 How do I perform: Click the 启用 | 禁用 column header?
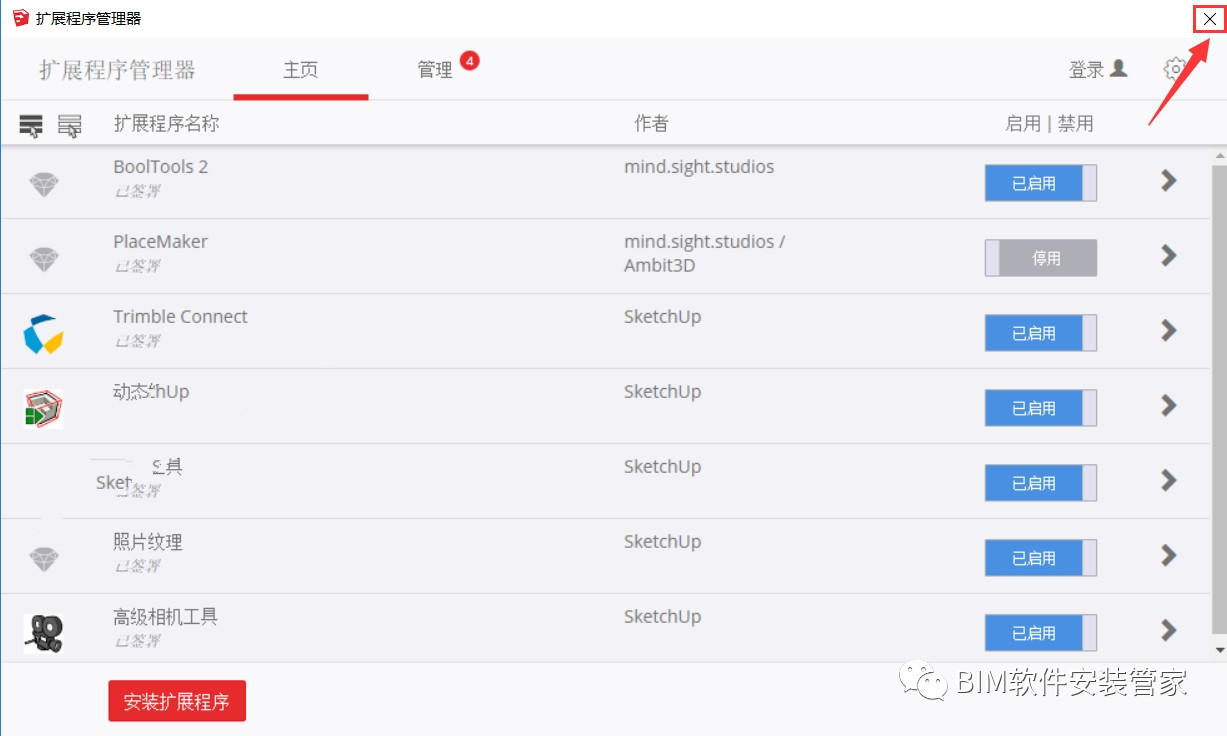(x=1049, y=124)
